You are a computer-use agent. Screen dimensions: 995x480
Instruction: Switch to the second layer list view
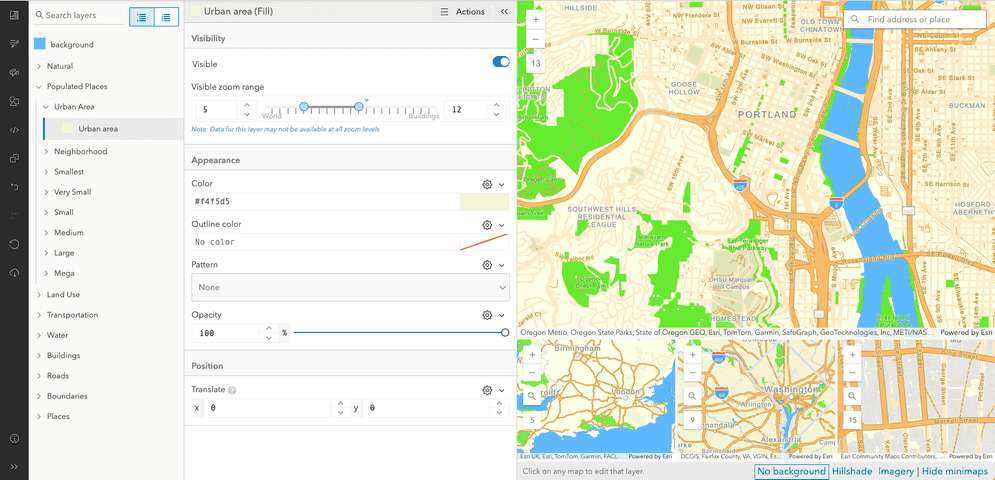click(x=166, y=17)
